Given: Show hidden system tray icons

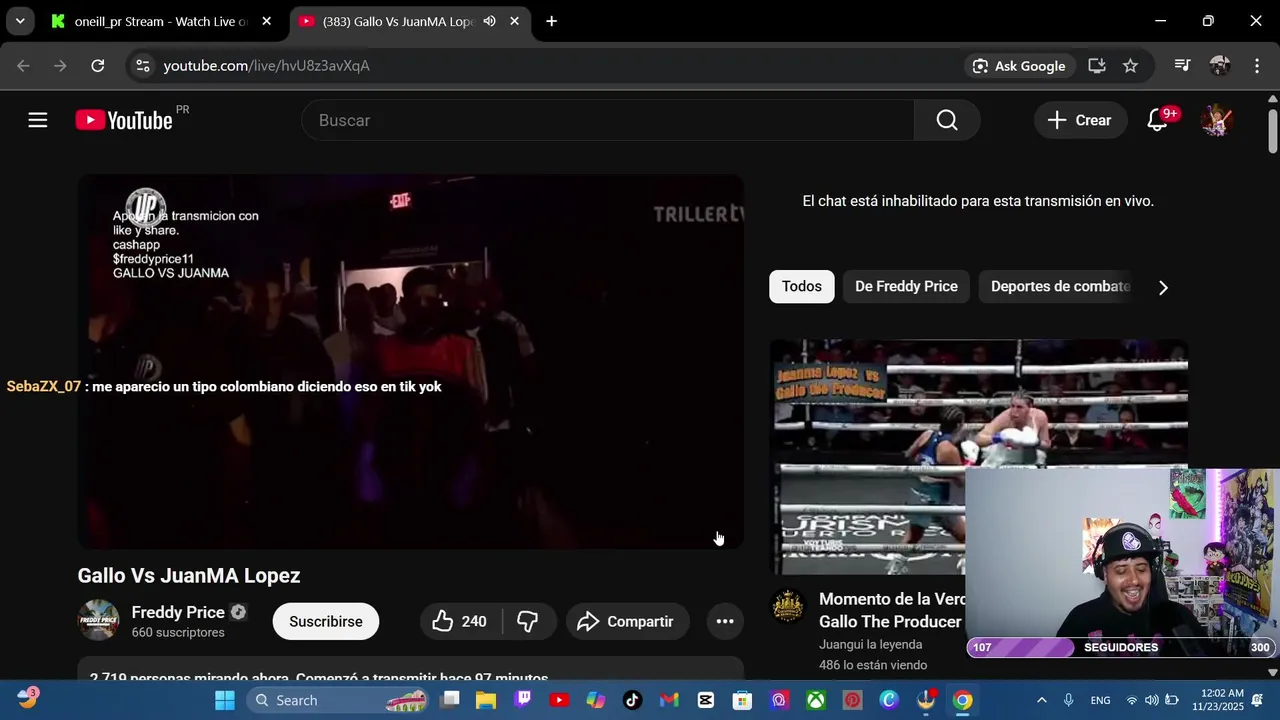Looking at the screenshot, I should 1041,700.
